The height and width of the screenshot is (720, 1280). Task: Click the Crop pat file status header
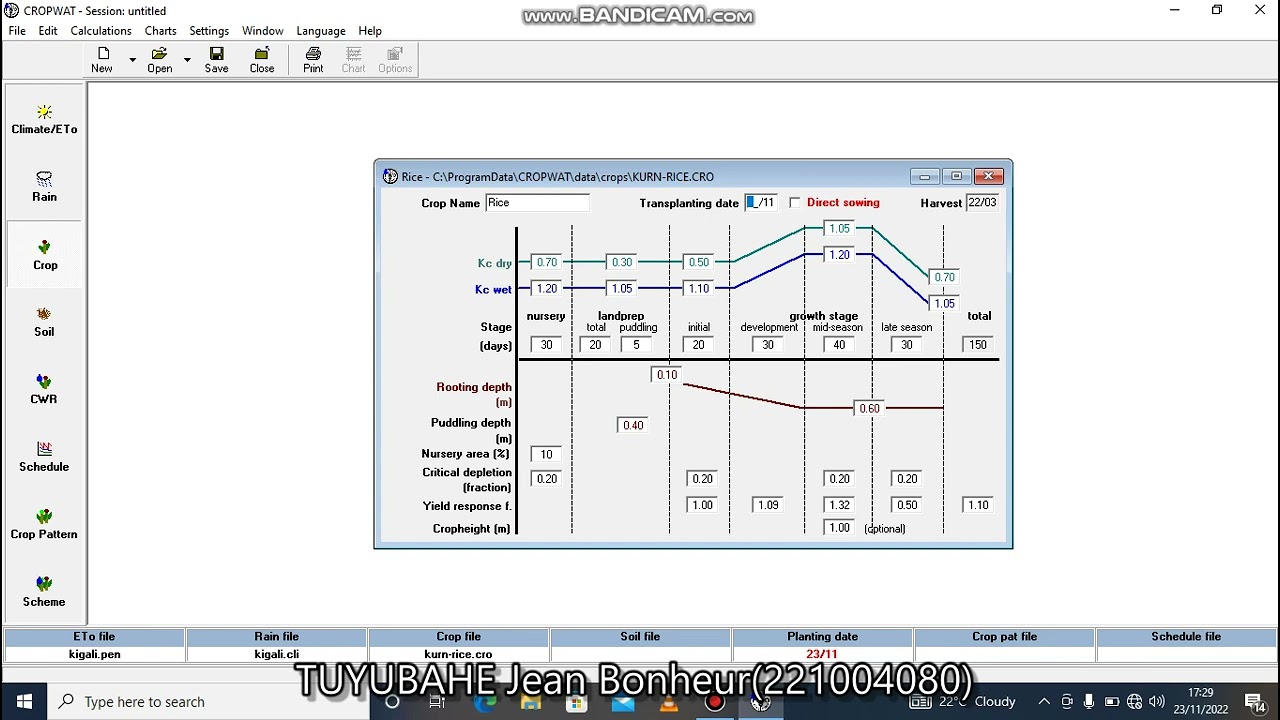(1004, 637)
